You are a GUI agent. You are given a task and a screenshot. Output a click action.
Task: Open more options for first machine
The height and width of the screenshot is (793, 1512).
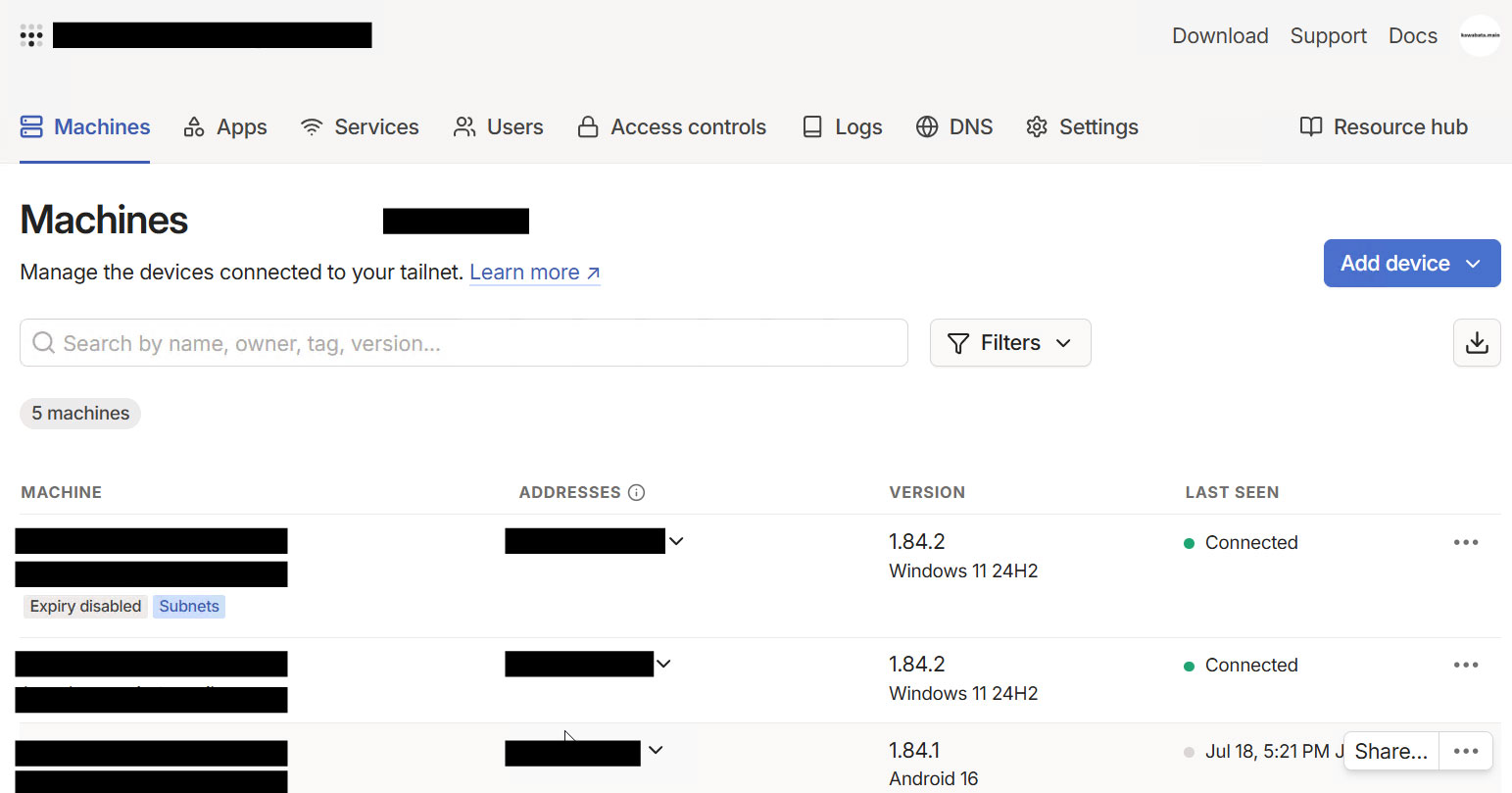click(1465, 543)
